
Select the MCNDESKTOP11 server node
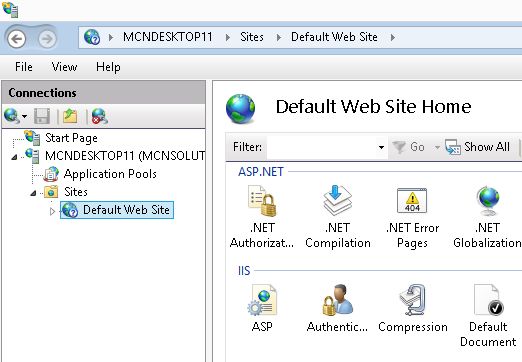point(125,155)
